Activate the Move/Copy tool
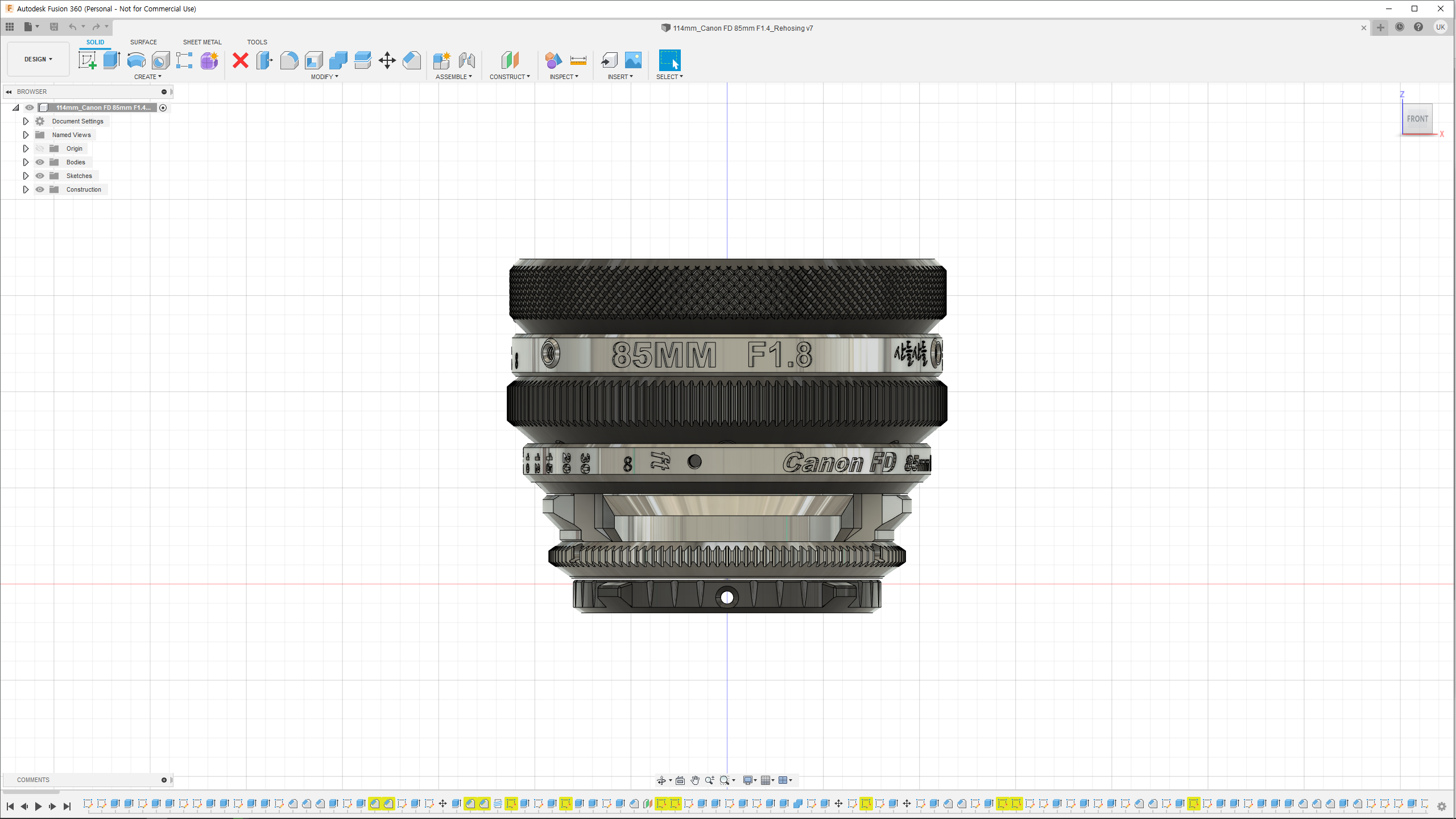1456x819 pixels. pyautogui.click(x=387, y=60)
